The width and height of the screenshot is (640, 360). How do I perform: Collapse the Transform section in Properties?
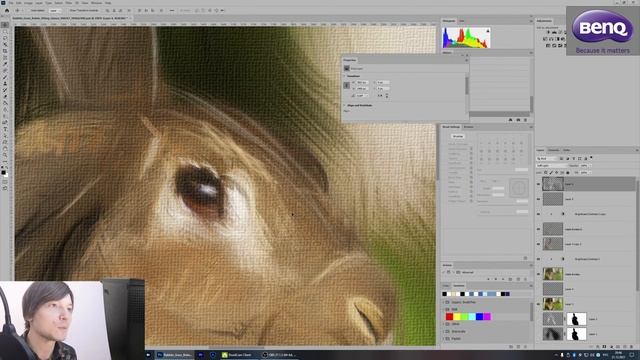[344, 76]
